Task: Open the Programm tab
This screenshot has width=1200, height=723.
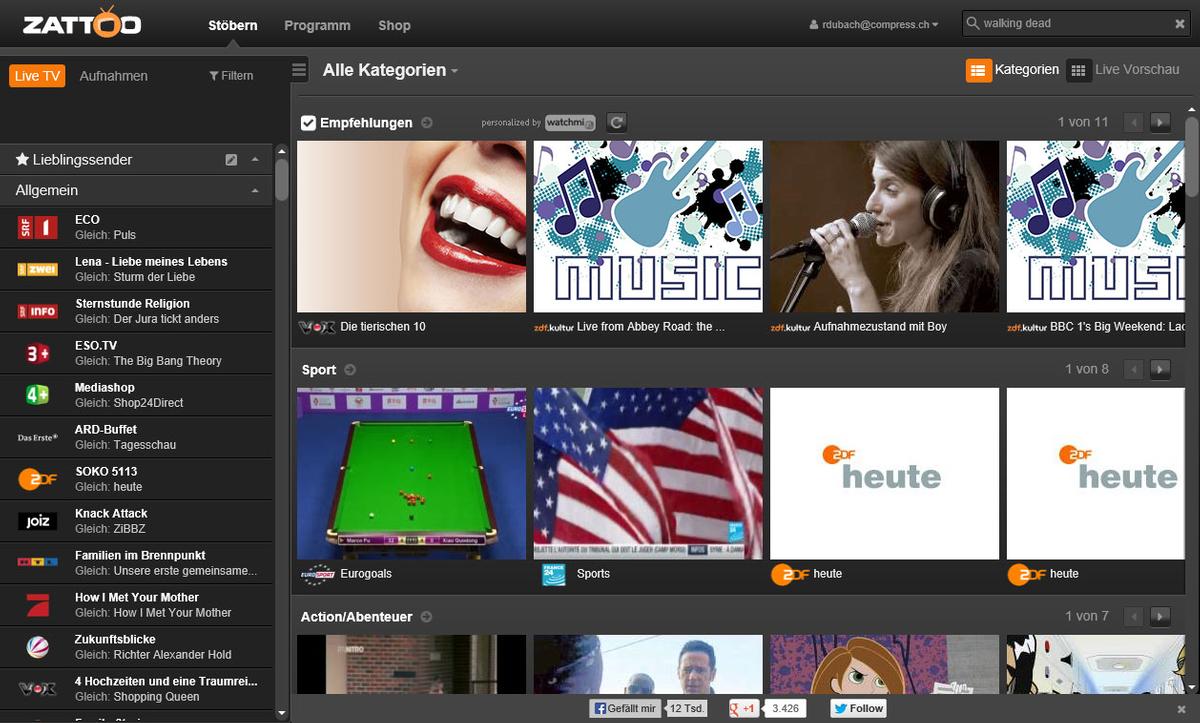Action: click(x=317, y=25)
